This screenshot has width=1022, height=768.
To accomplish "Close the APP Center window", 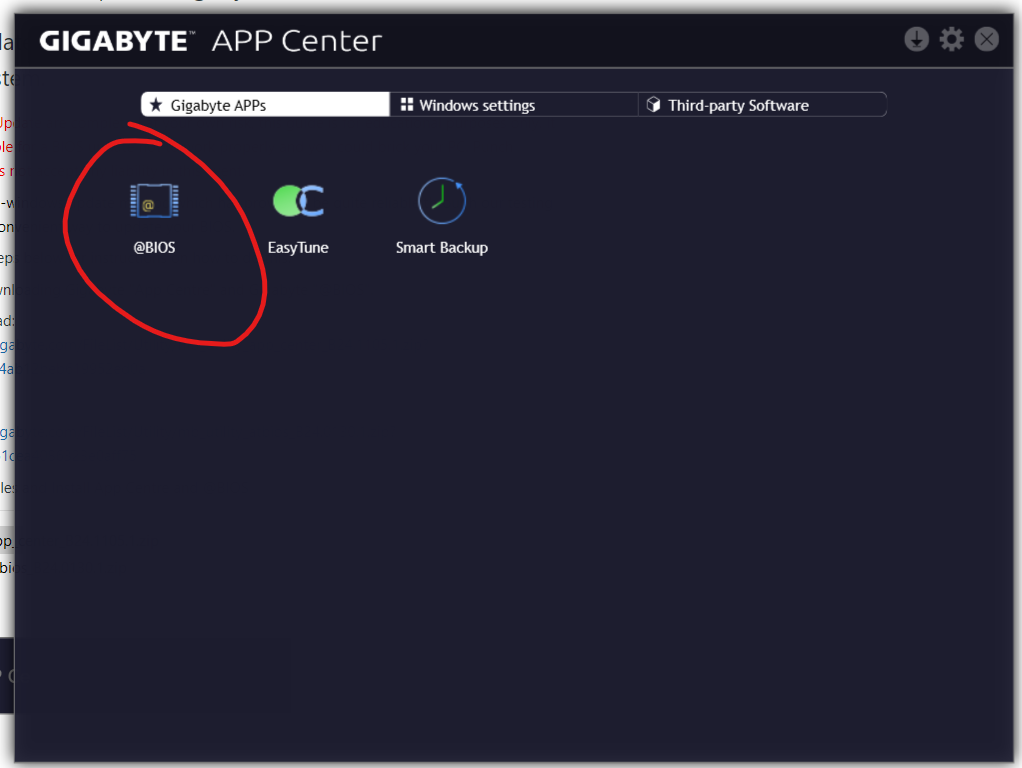I will point(987,39).
